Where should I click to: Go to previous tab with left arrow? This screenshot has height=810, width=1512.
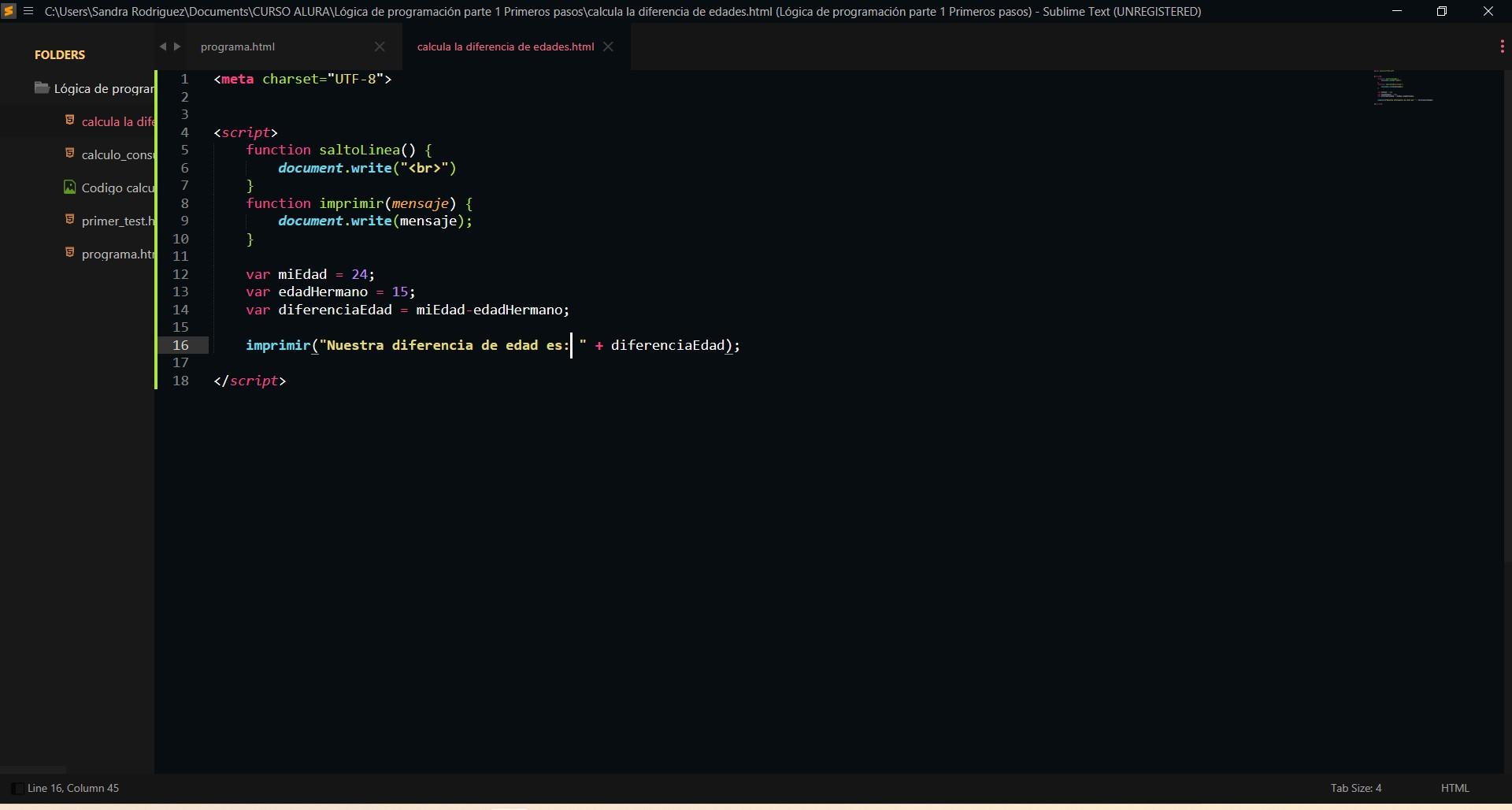[x=163, y=46]
